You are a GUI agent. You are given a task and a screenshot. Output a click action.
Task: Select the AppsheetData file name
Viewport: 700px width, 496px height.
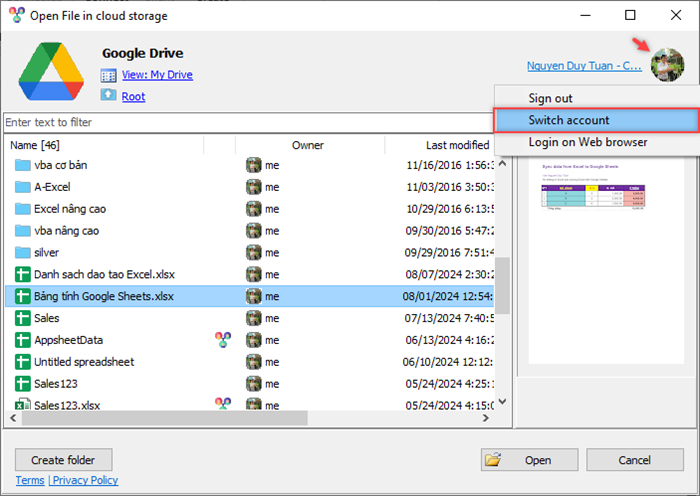[x=69, y=340]
